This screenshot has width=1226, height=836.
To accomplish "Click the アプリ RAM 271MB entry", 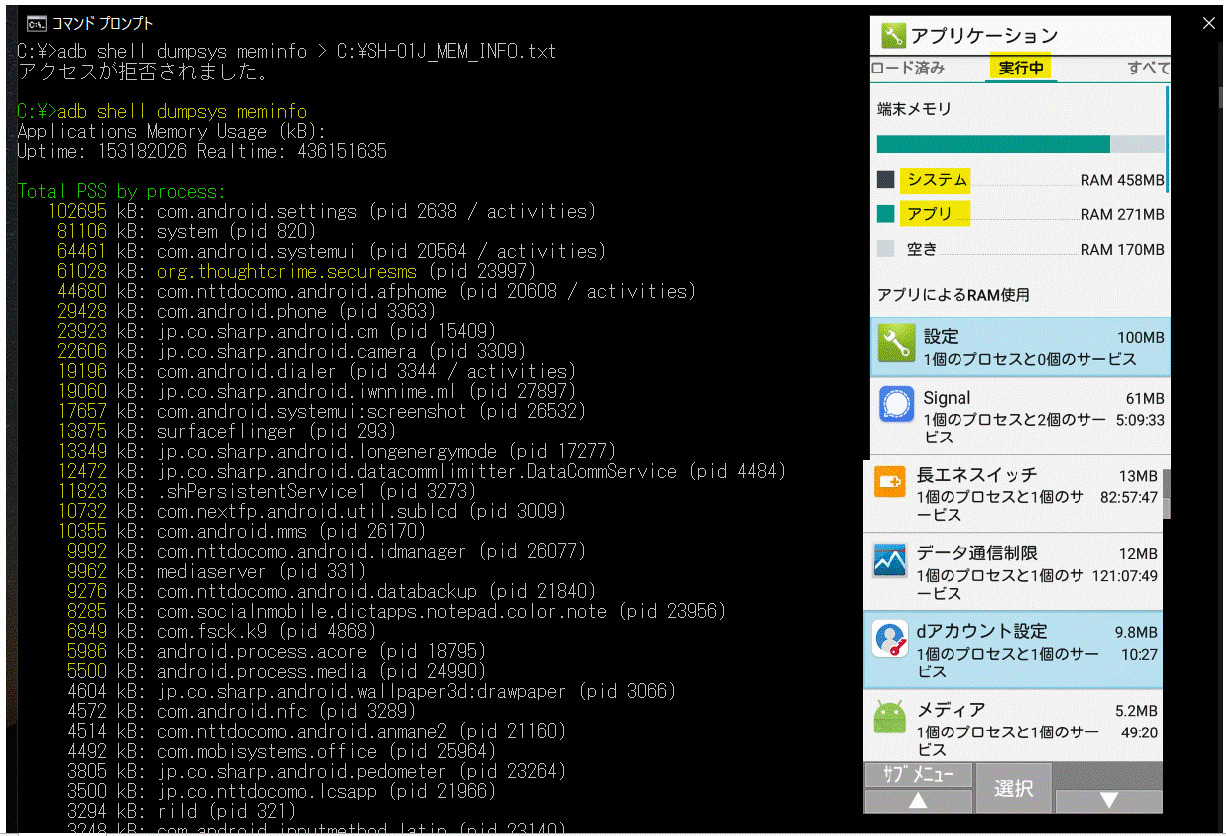I will point(1020,214).
